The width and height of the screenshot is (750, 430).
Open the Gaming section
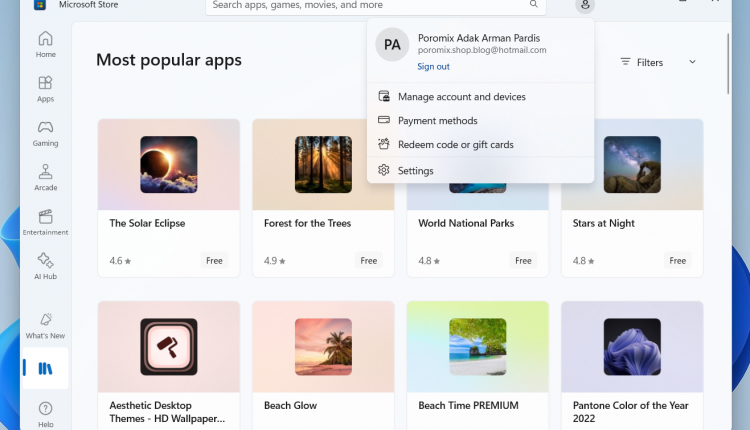(45, 133)
